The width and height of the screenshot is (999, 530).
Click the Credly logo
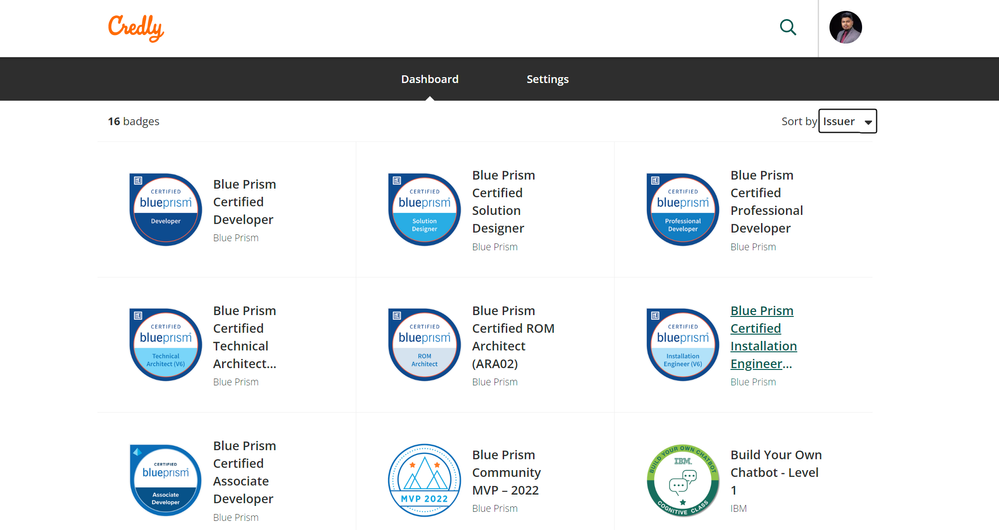tap(136, 28)
